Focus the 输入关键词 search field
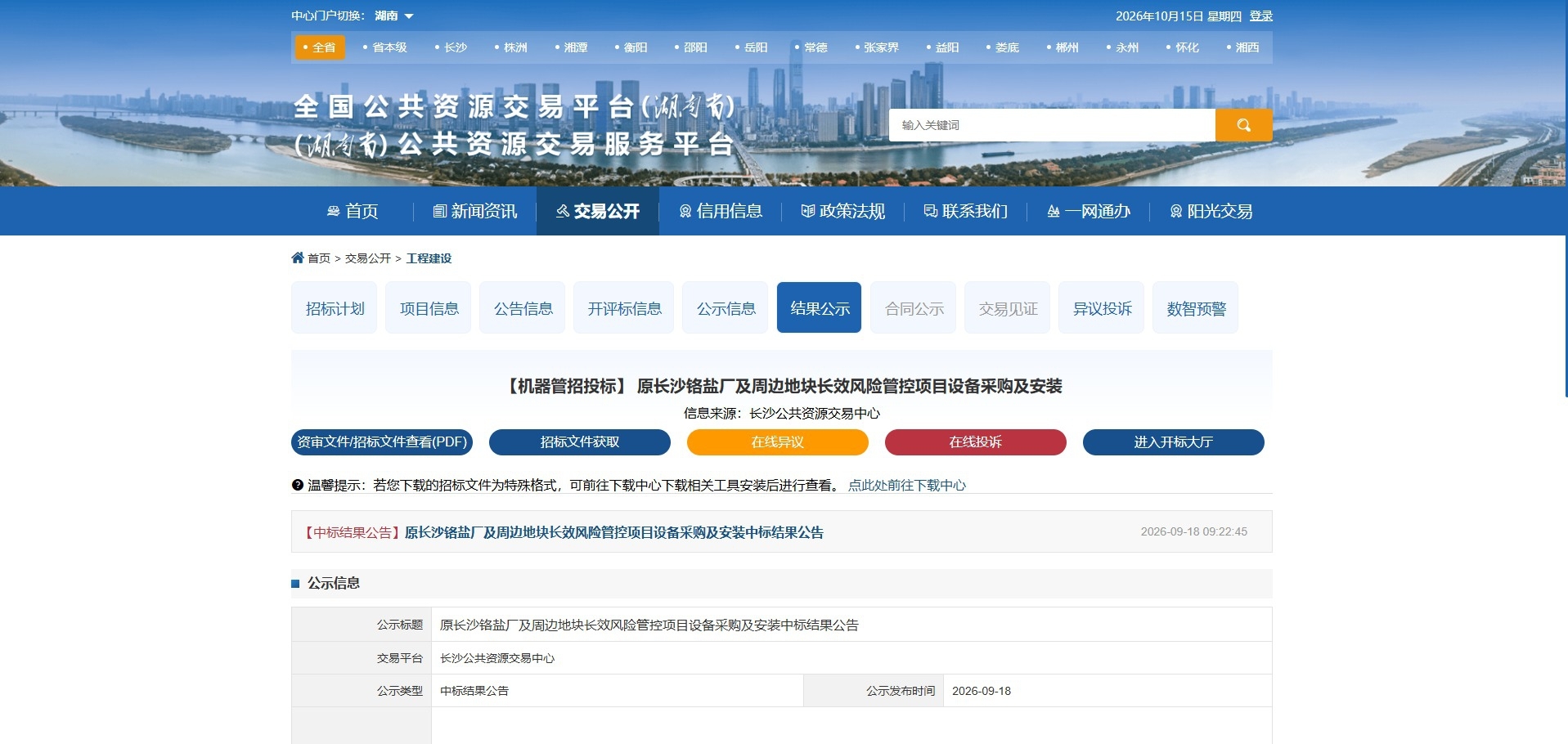Image resolution: width=1568 pixels, height=744 pixels. pyautogui.click(x=1052, y=125)
